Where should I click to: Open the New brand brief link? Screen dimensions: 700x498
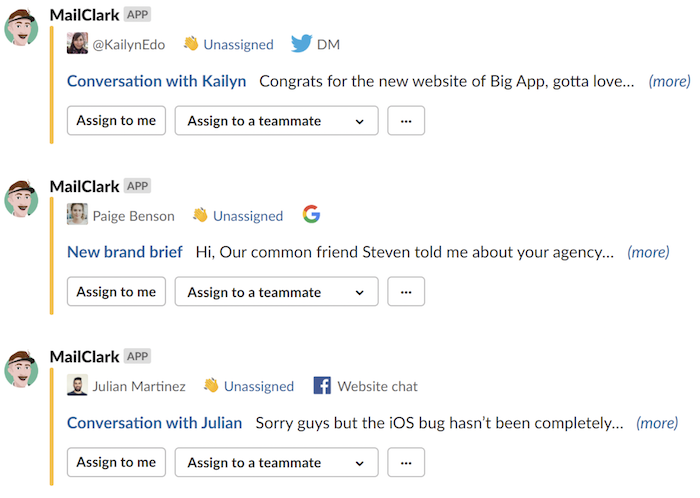[x=125, y=252]
